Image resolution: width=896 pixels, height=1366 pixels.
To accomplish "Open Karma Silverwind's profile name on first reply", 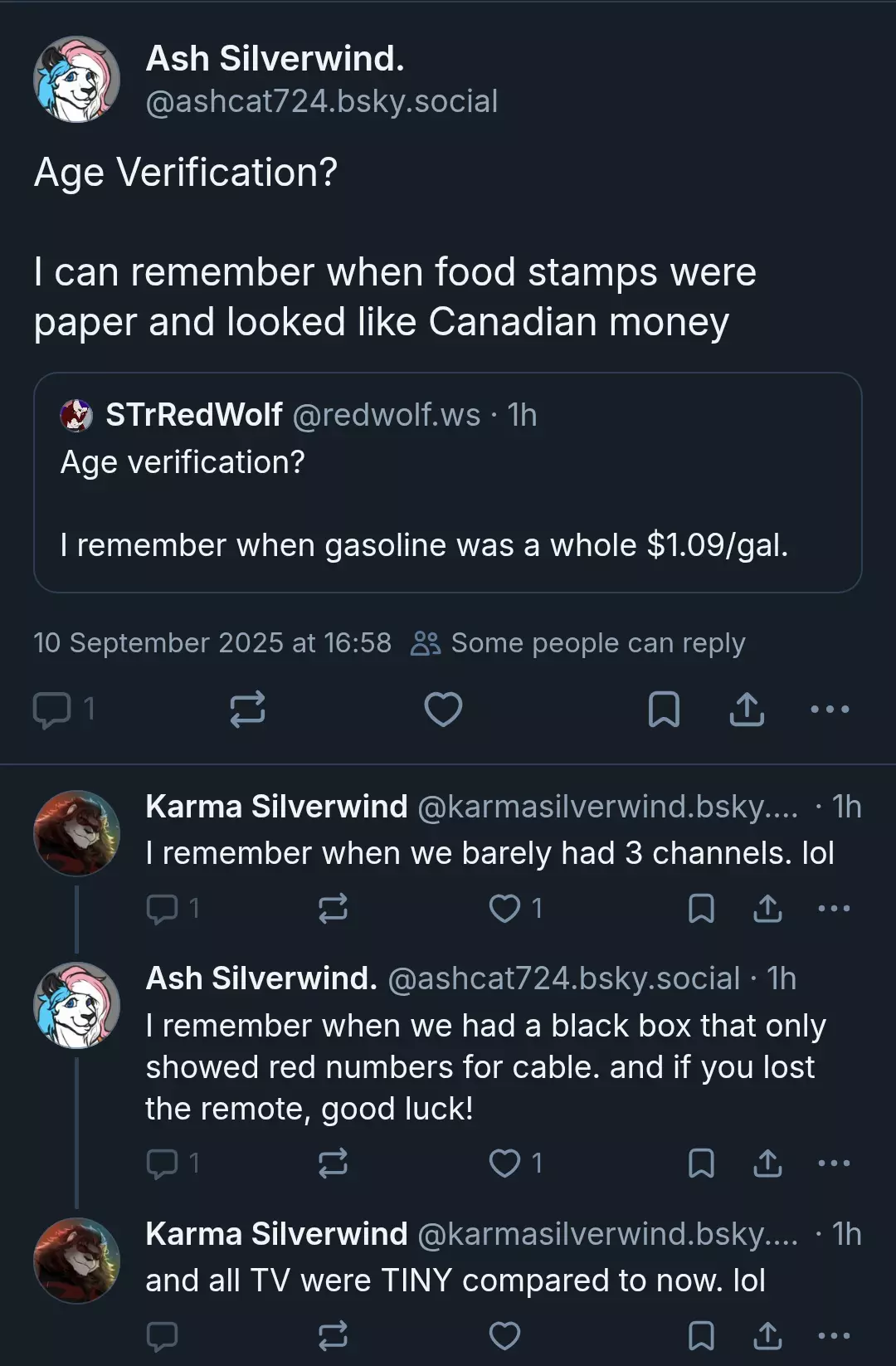I will (x=276, y=807).
